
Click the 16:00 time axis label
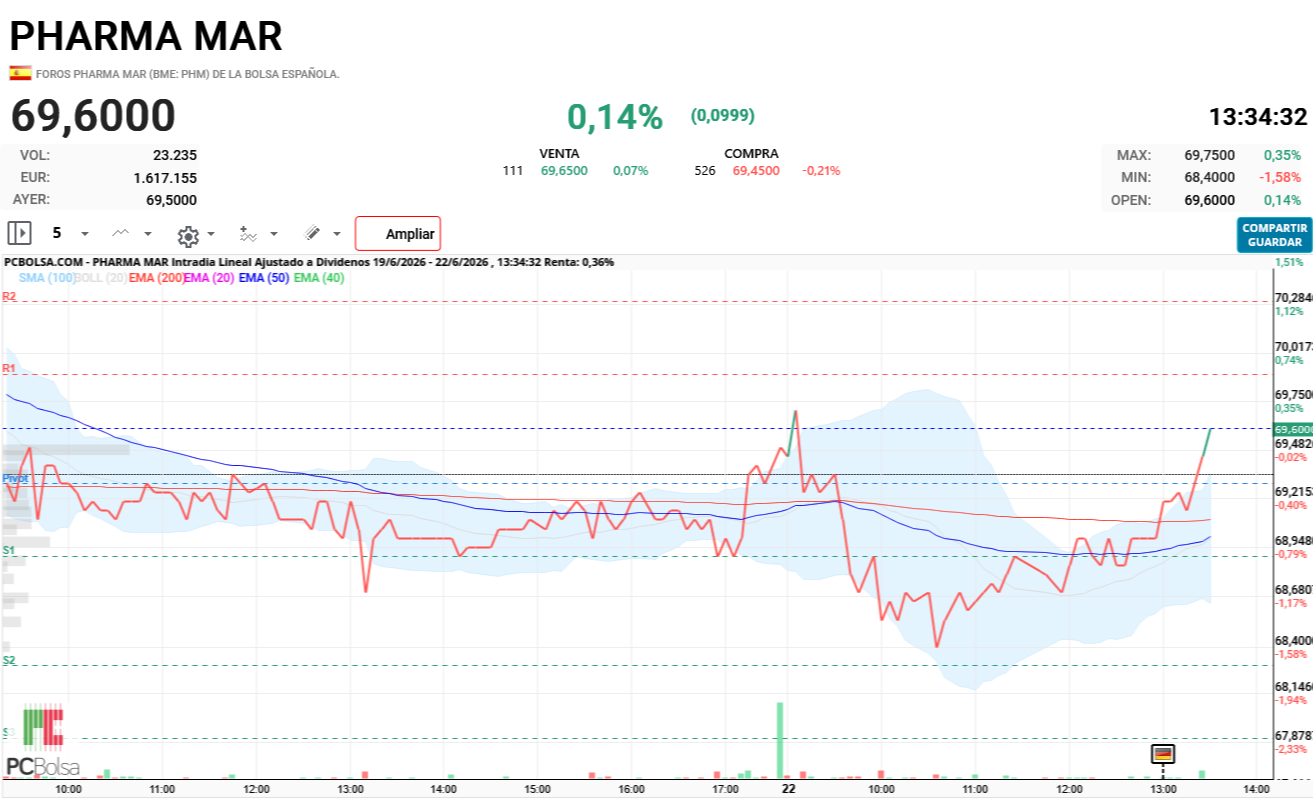[631, 789]
